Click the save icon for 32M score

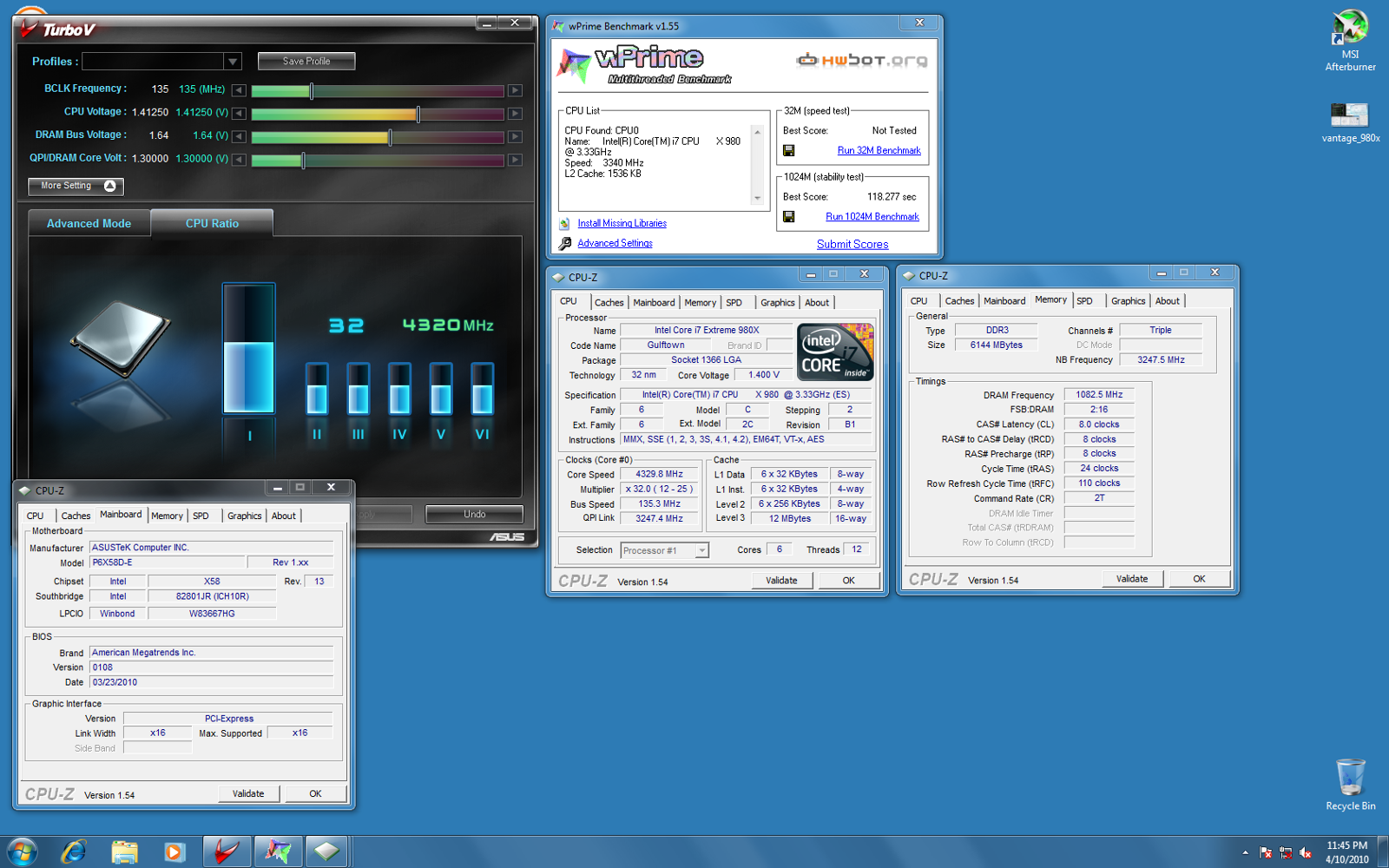pos(788,150)
